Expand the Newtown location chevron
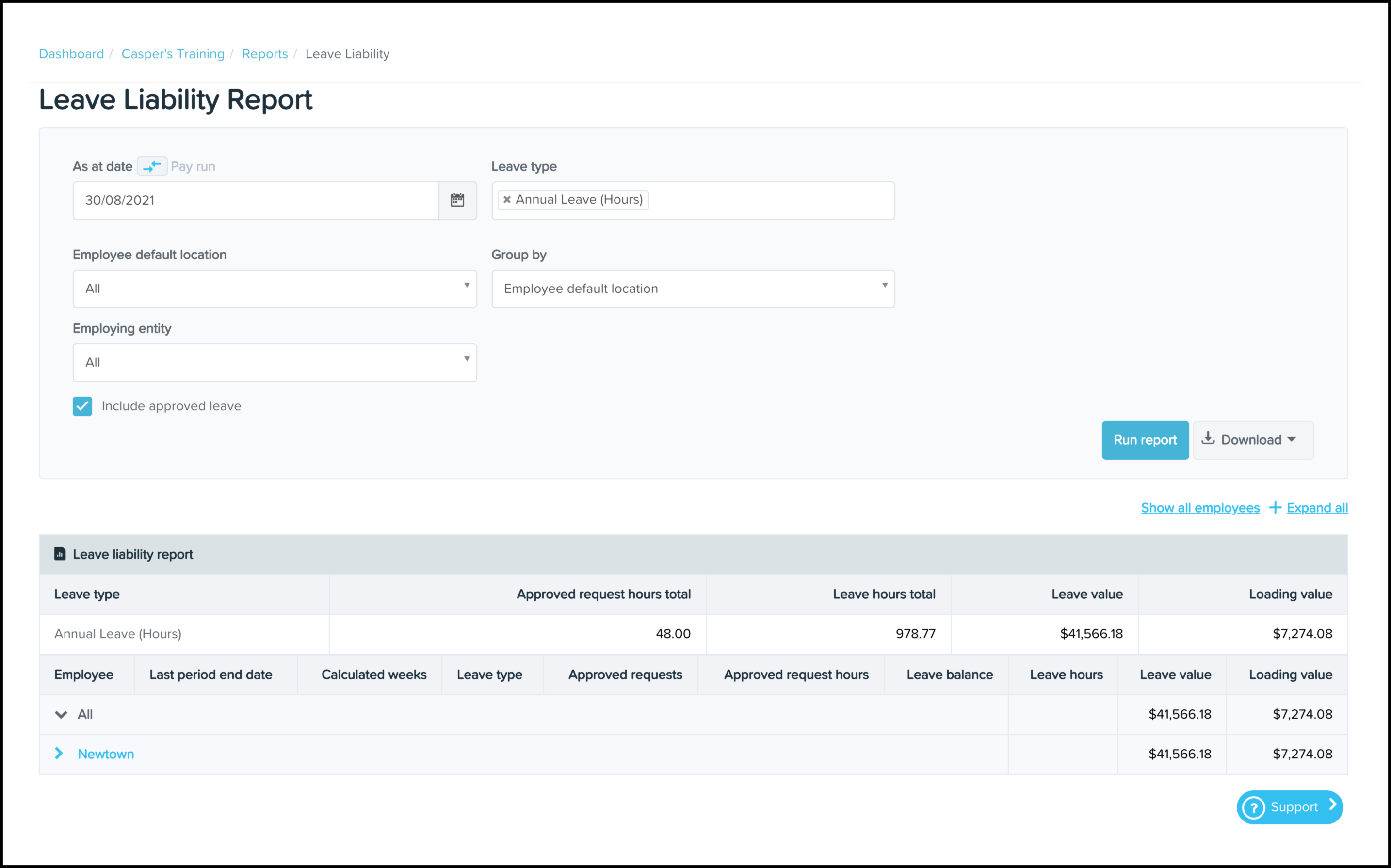This screenshot has width=1391, height=868. click(x=59, y=753)
